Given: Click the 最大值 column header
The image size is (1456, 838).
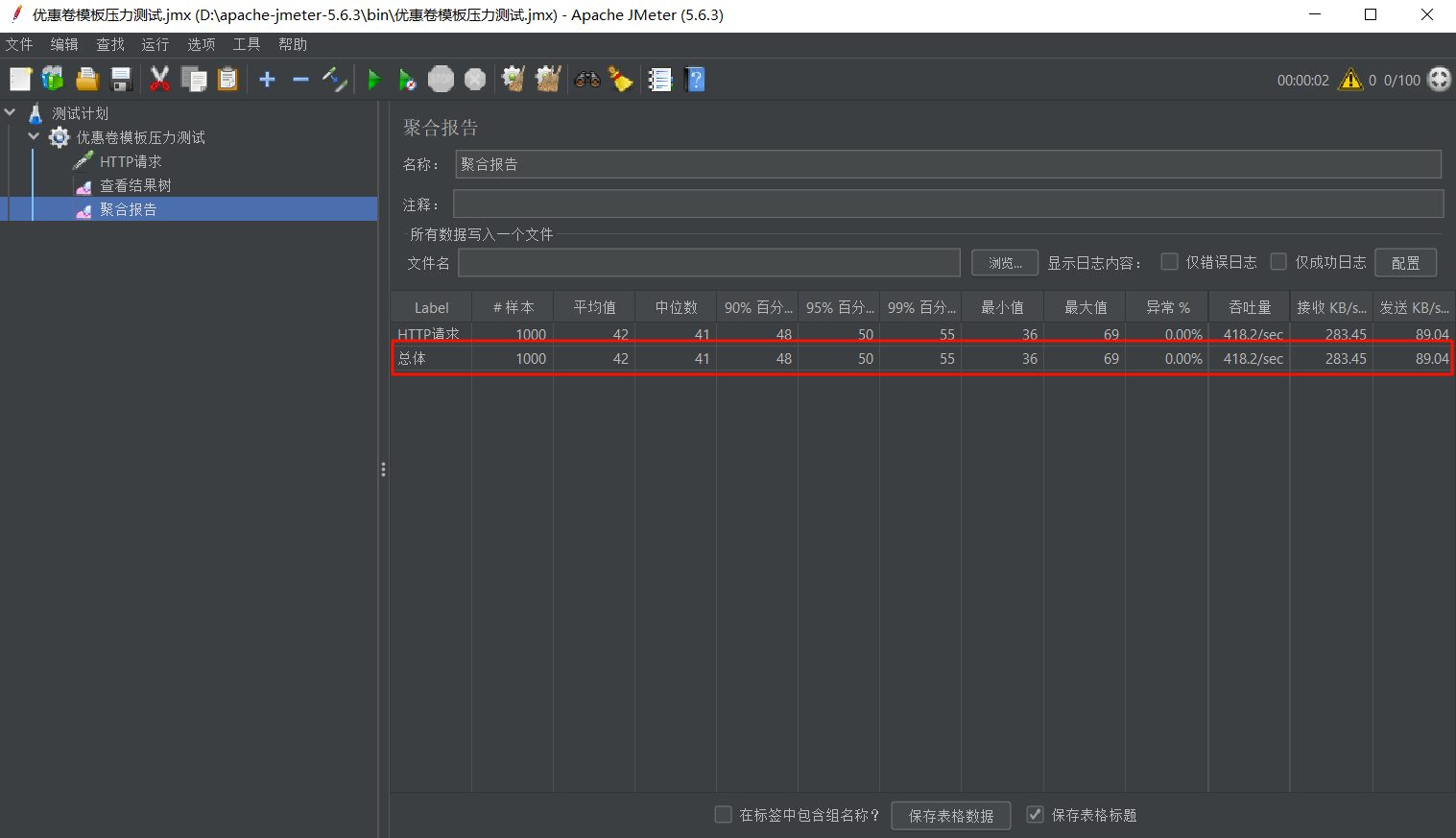Looking at the screenshot, I should point(1085,307).
